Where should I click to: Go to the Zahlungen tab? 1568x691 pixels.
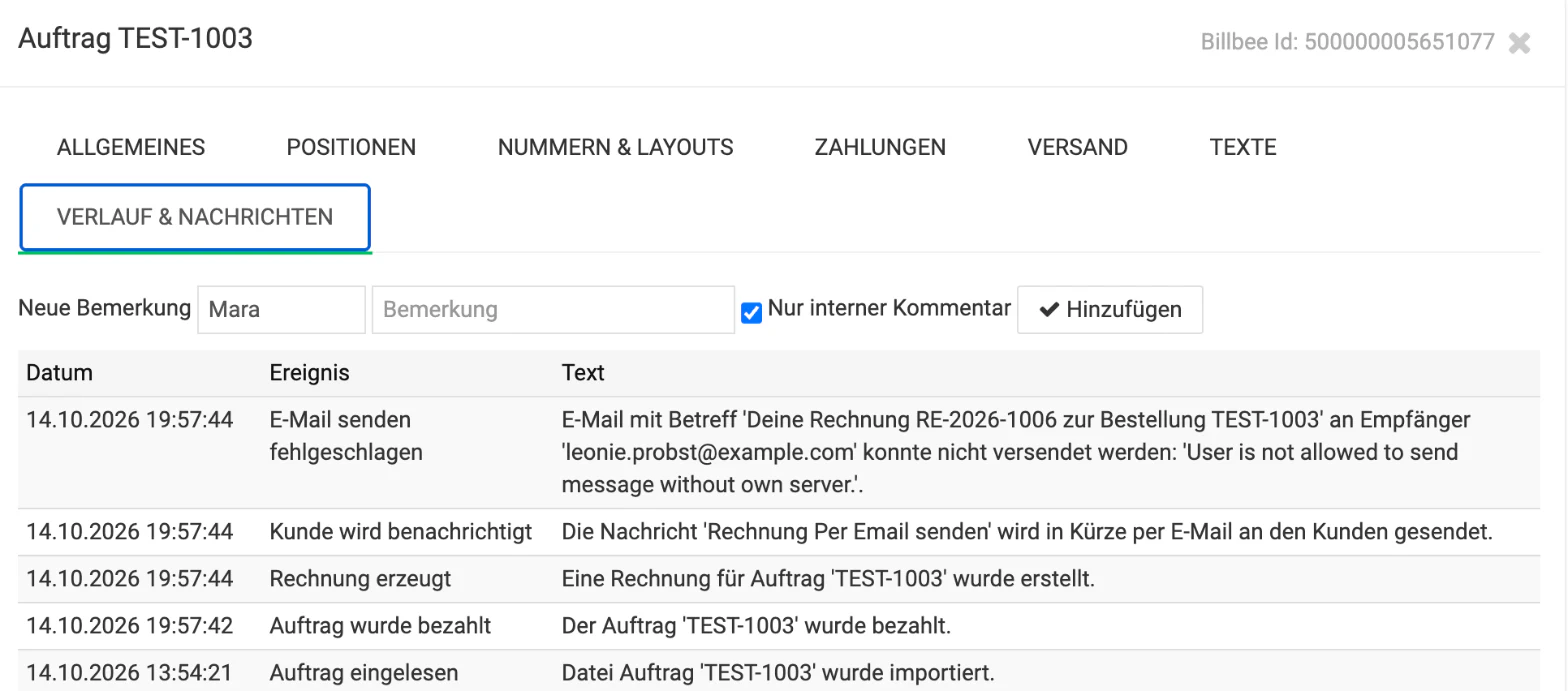pos(880,147)
